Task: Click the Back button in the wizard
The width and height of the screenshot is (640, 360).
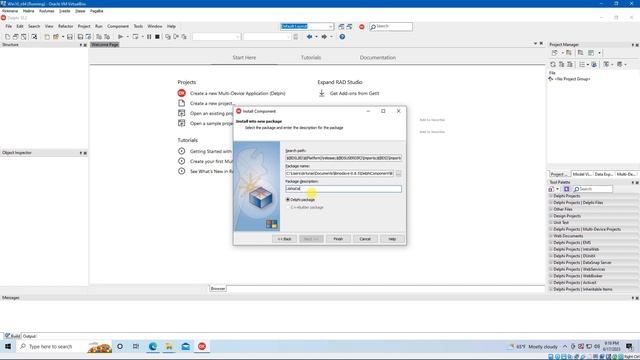Action: tap(284, 239)
